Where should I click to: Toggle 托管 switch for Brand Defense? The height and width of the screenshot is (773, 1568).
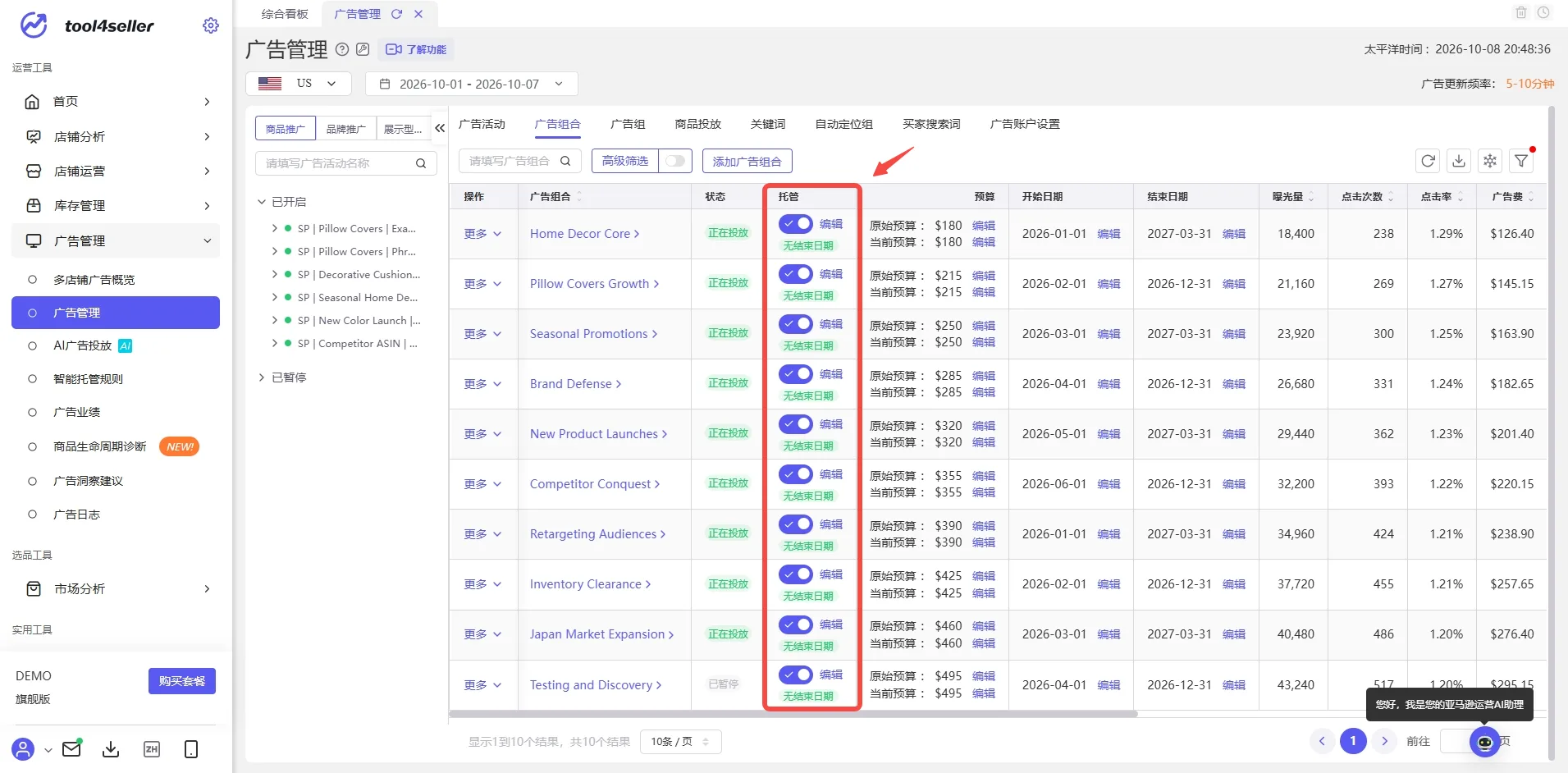point(796,374)
